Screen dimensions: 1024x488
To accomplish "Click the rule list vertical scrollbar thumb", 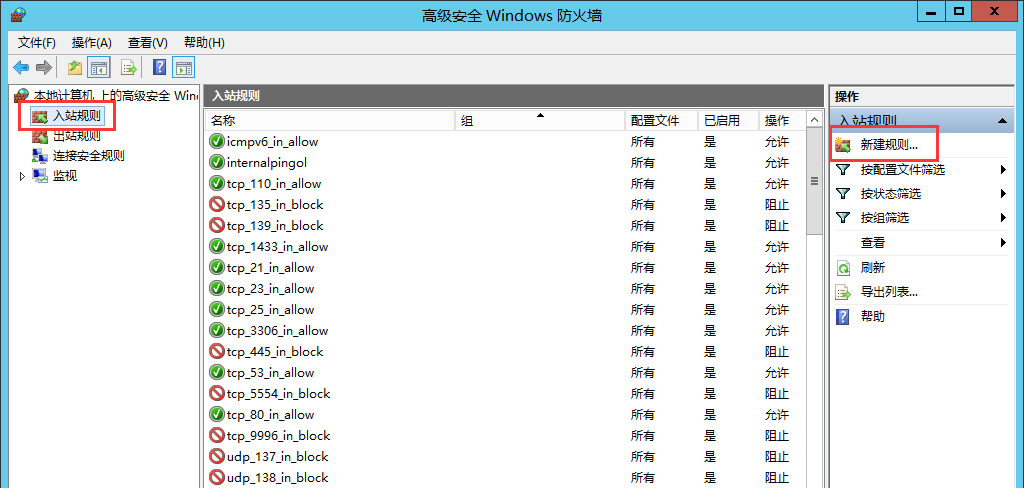I will click(x=814, y=181).
